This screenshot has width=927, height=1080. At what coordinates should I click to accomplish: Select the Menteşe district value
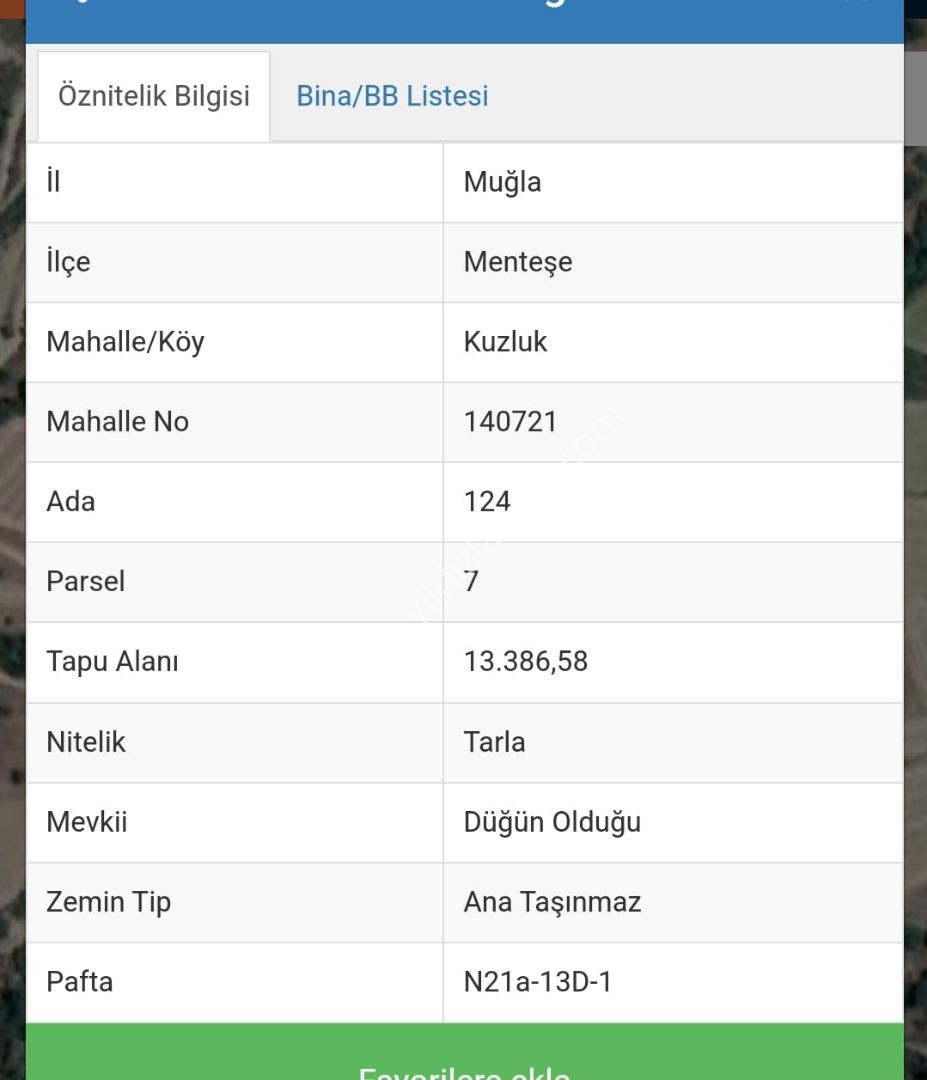point(518,262)
